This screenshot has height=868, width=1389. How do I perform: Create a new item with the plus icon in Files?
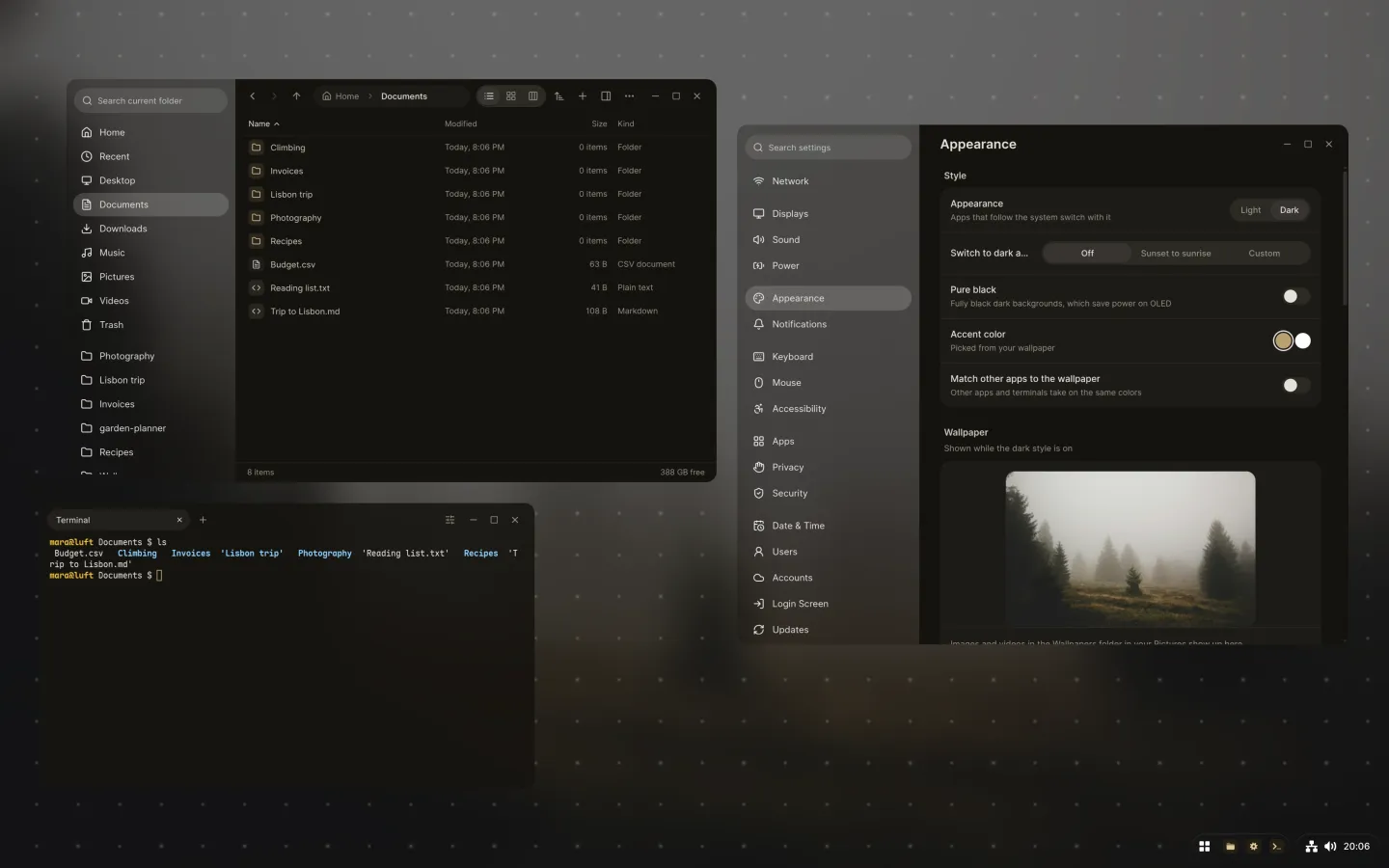(x=583, y=96)
